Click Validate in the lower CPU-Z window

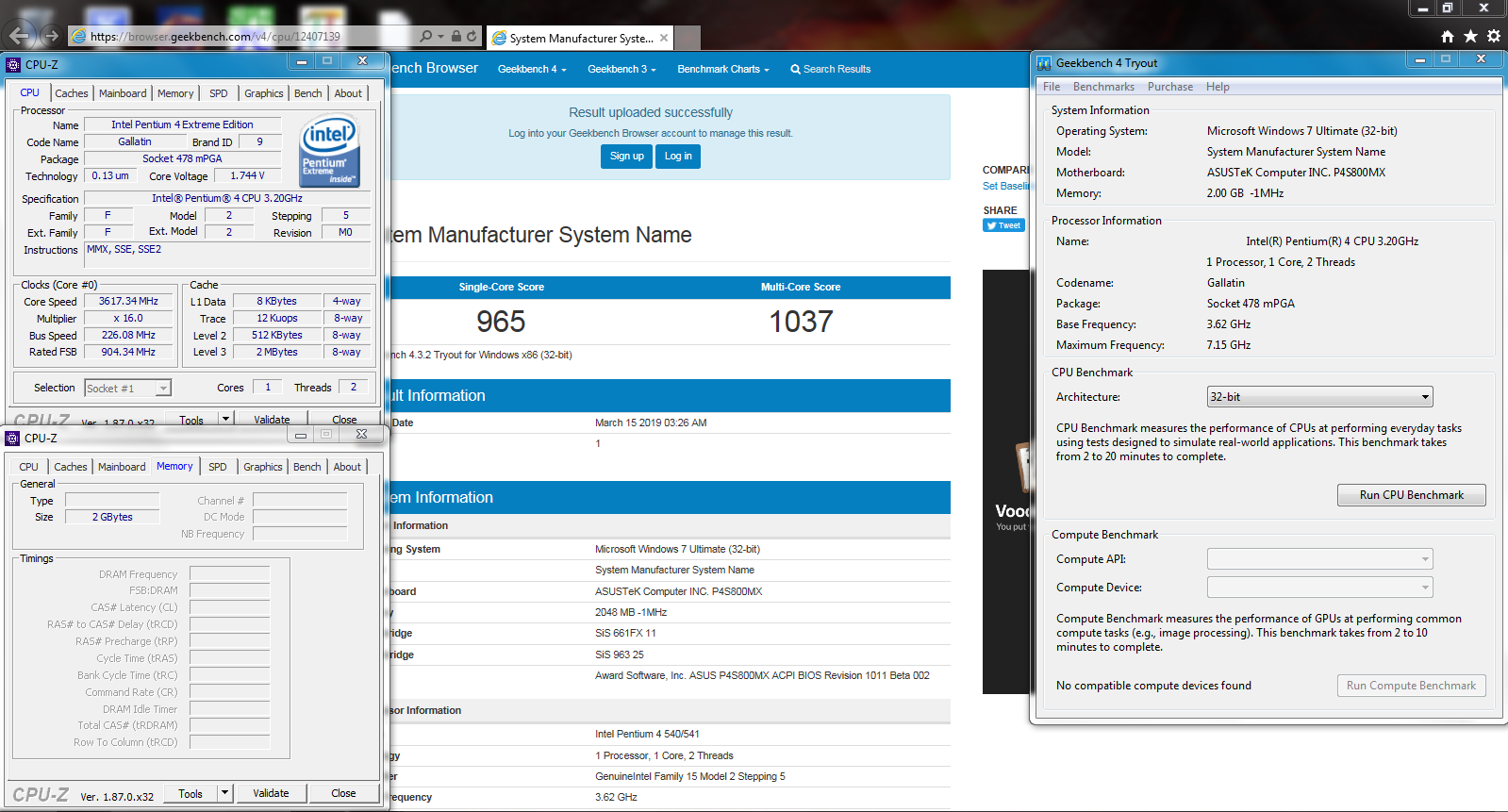point(271,793)
